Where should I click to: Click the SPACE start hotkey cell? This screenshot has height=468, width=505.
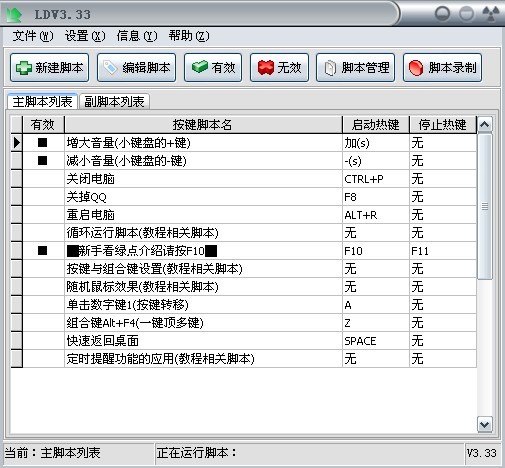pos(376,341)
